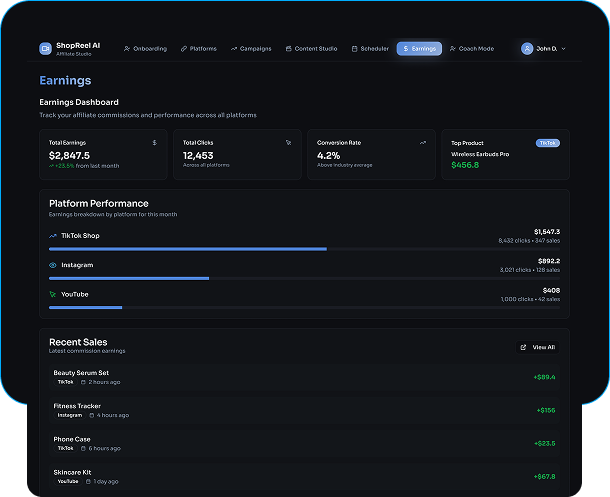610x497 pixels.
Task: Click the TikTok Shop trend icon
Action: pyautogui.click(x=53, y=236)
